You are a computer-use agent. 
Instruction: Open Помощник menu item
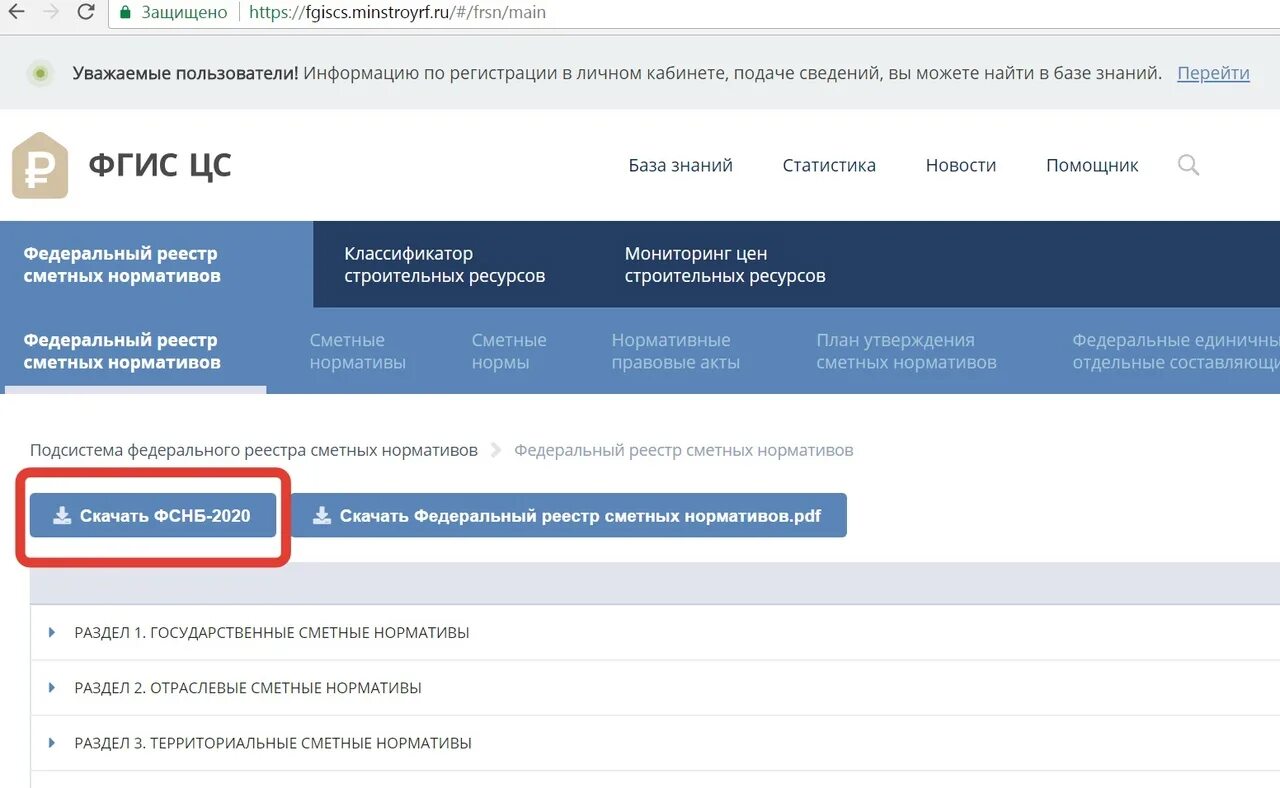coord(1092,165)
